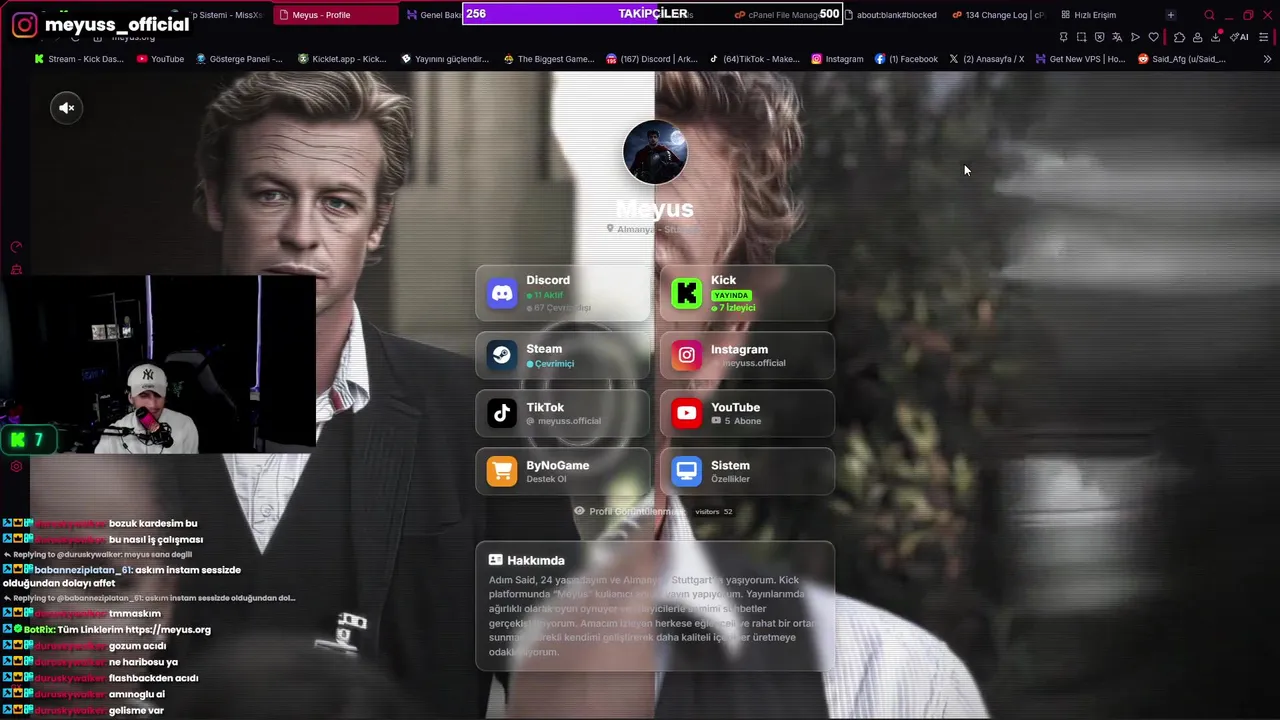The width and height of the screenshot is (1280, 720).
Task: Open the YouTube channel card
Action: coord(747,413)
